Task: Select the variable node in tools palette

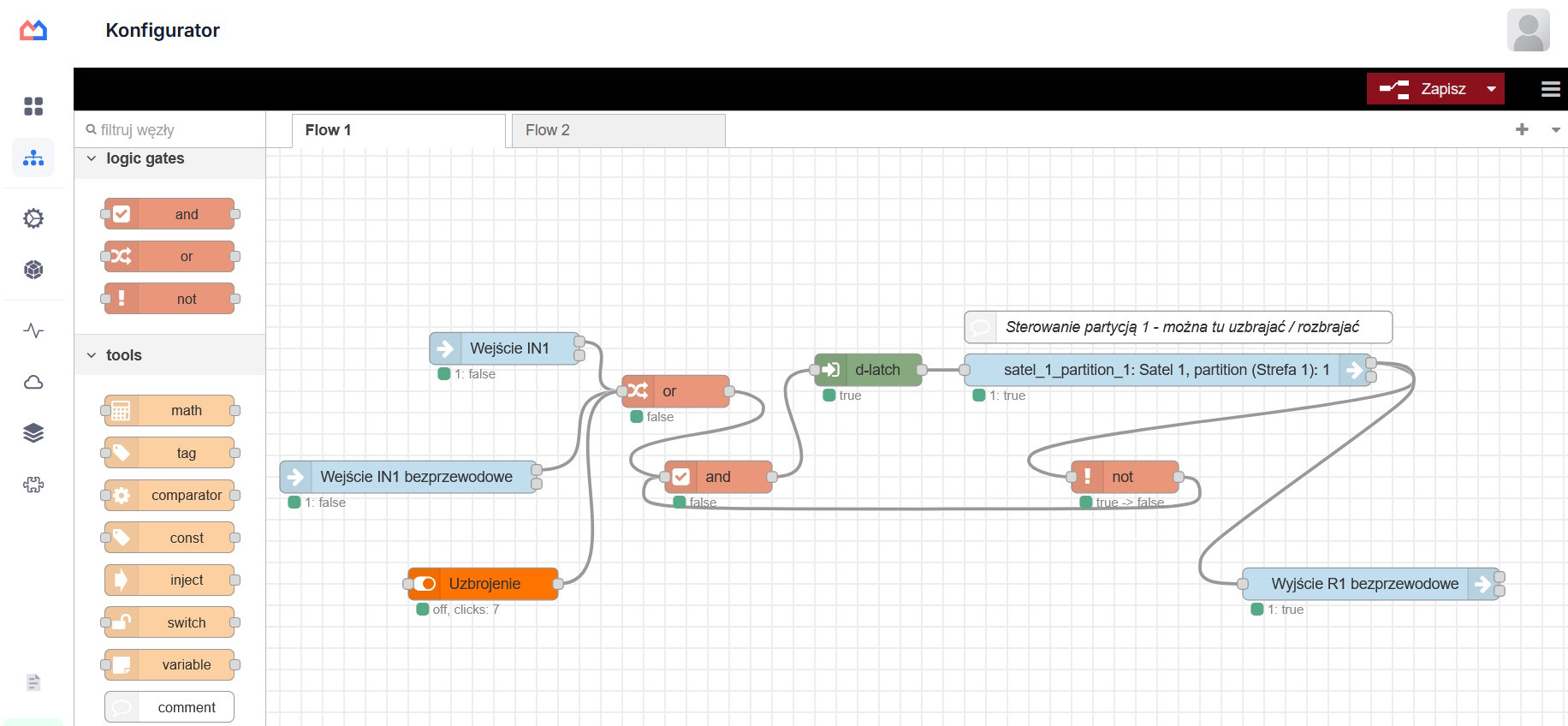Action: tap(169, 664)
